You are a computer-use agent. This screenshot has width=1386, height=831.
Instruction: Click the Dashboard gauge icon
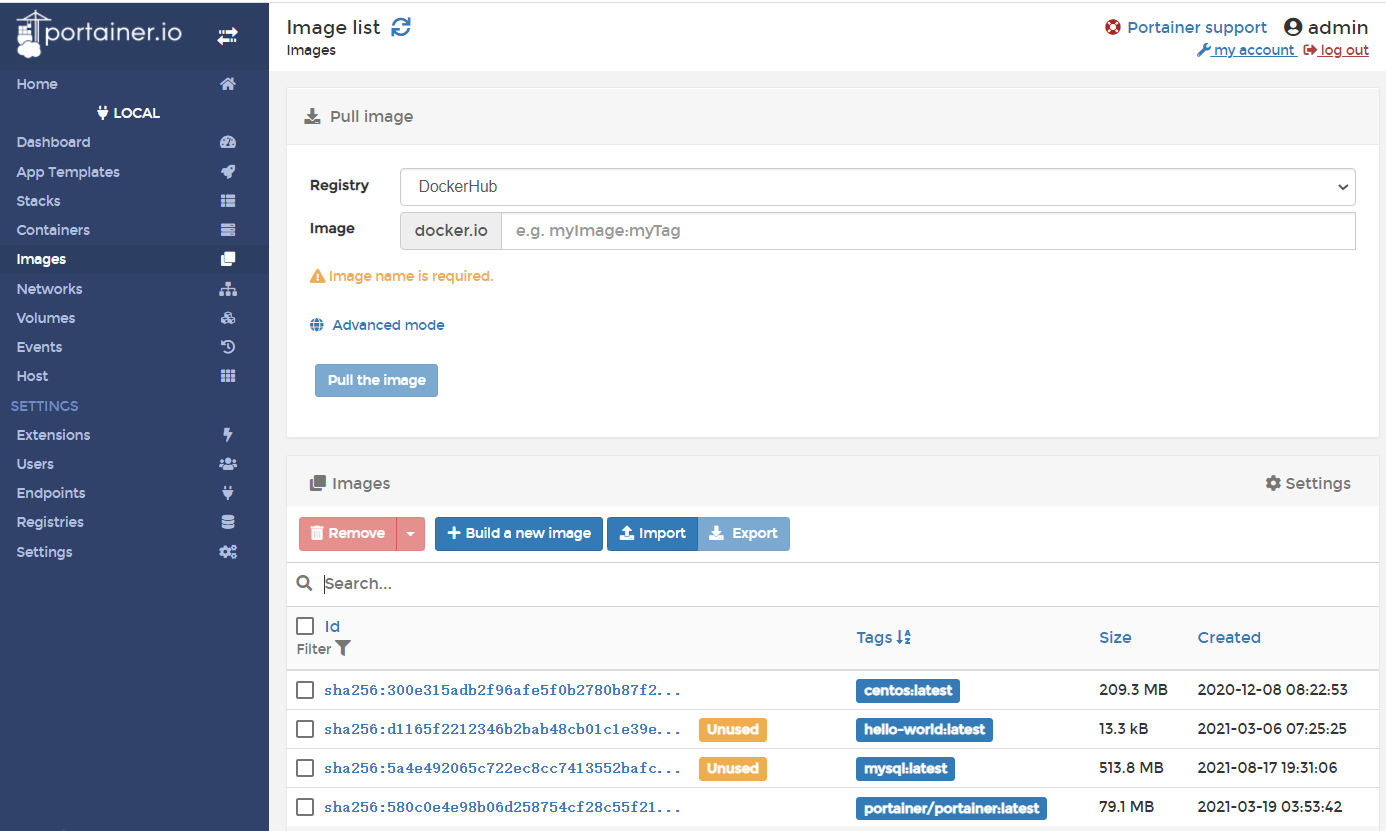(x=228, y=142)
